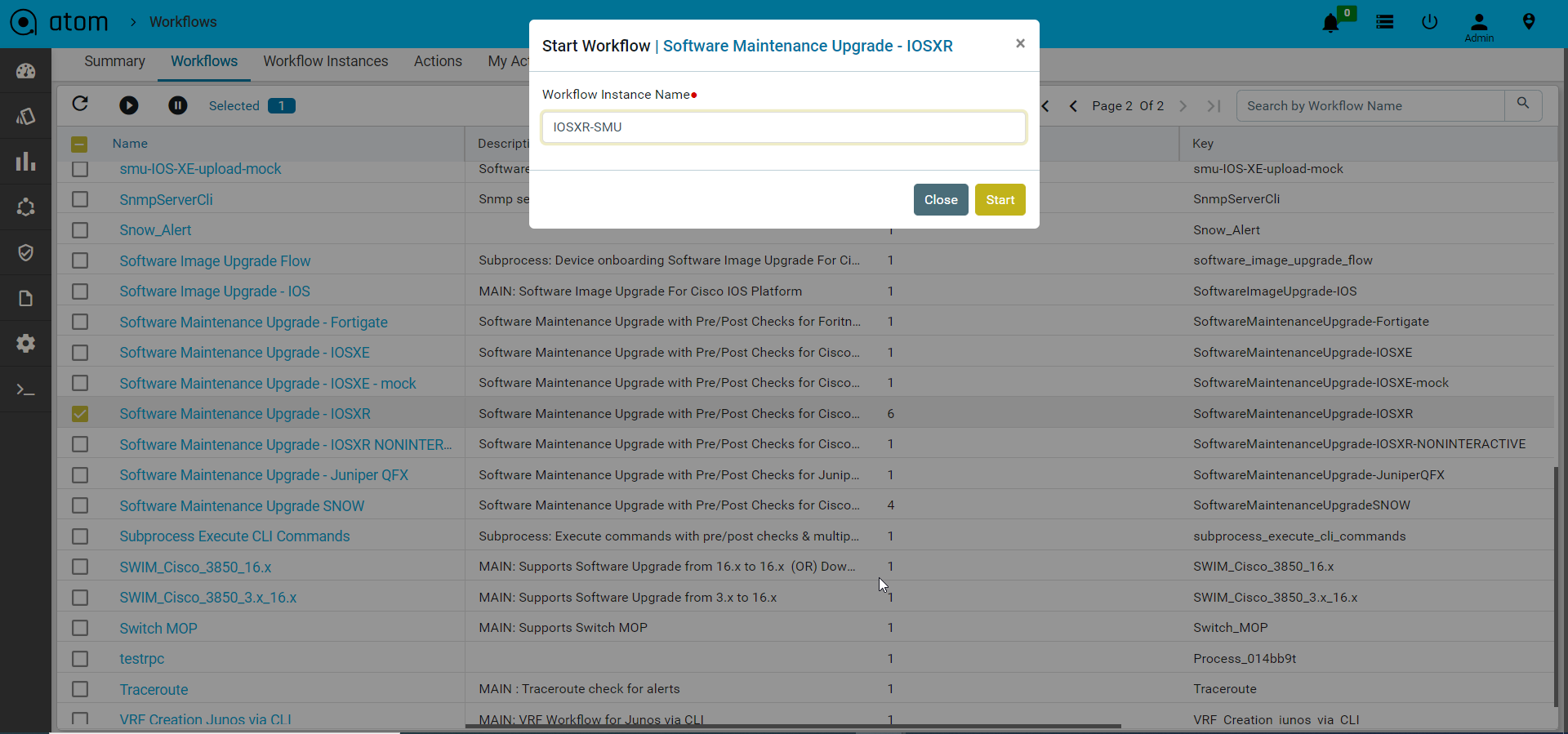Image resolution: width=1568 pixels, height=734 pixels.
Task: Select the Workflows tab
Action: pos(204,61)
